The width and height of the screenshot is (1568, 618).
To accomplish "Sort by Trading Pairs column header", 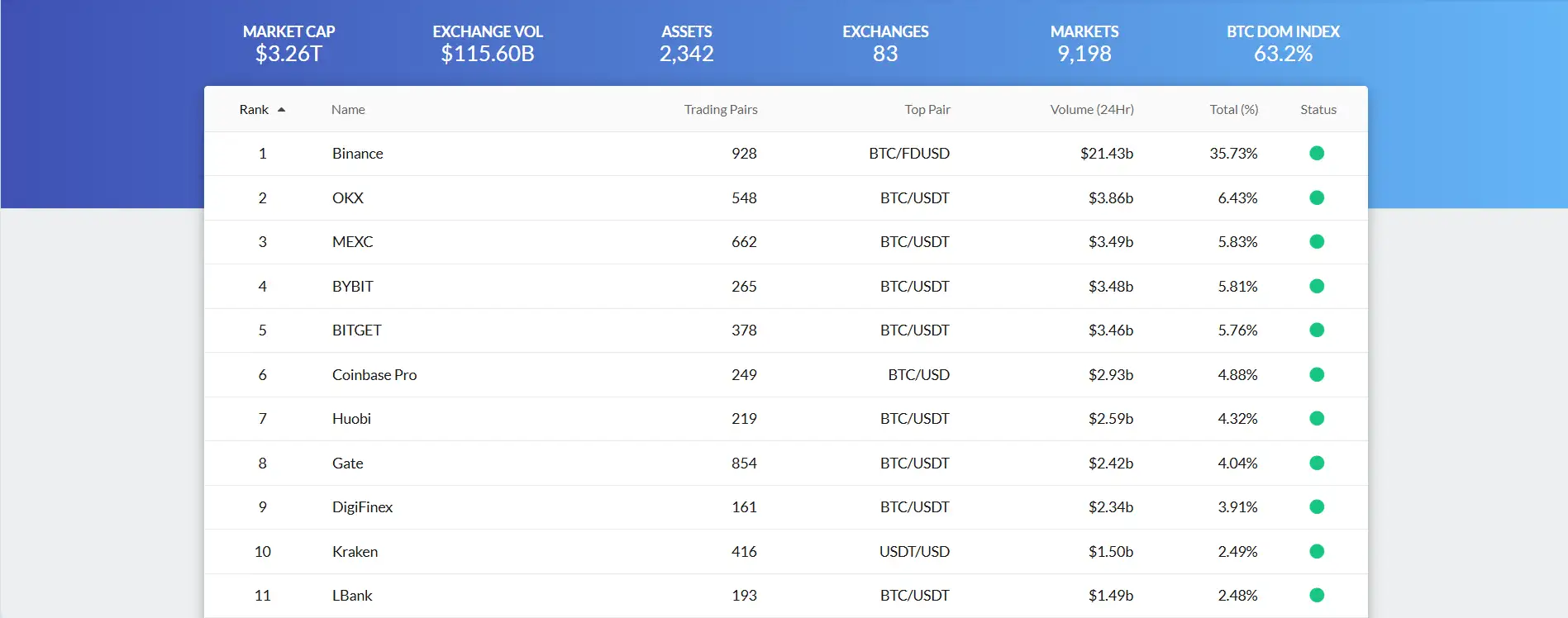I will coord(720,110).
